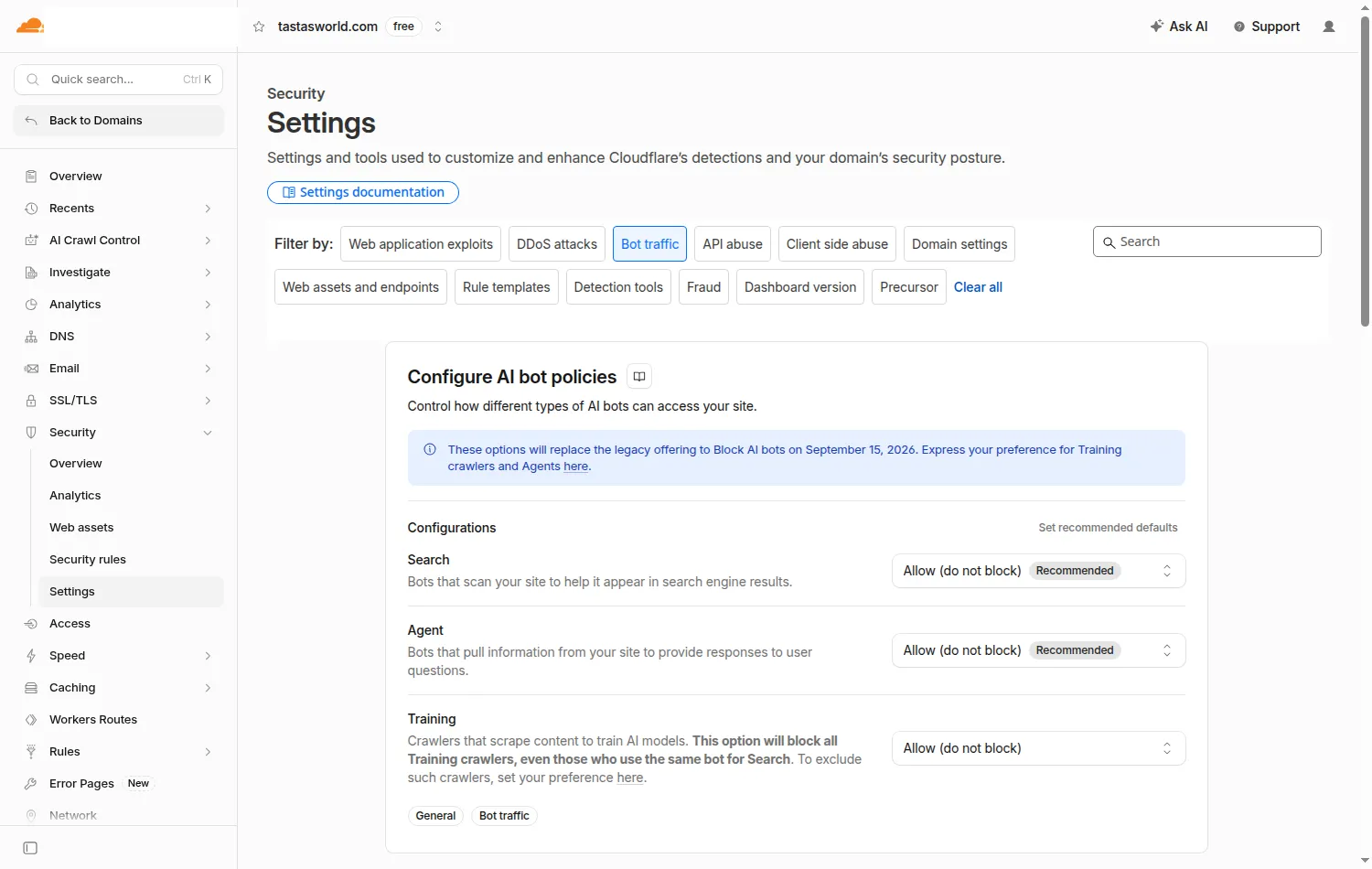Filter by Rule templates
1372x869 pixels.
tap(507, 287)
